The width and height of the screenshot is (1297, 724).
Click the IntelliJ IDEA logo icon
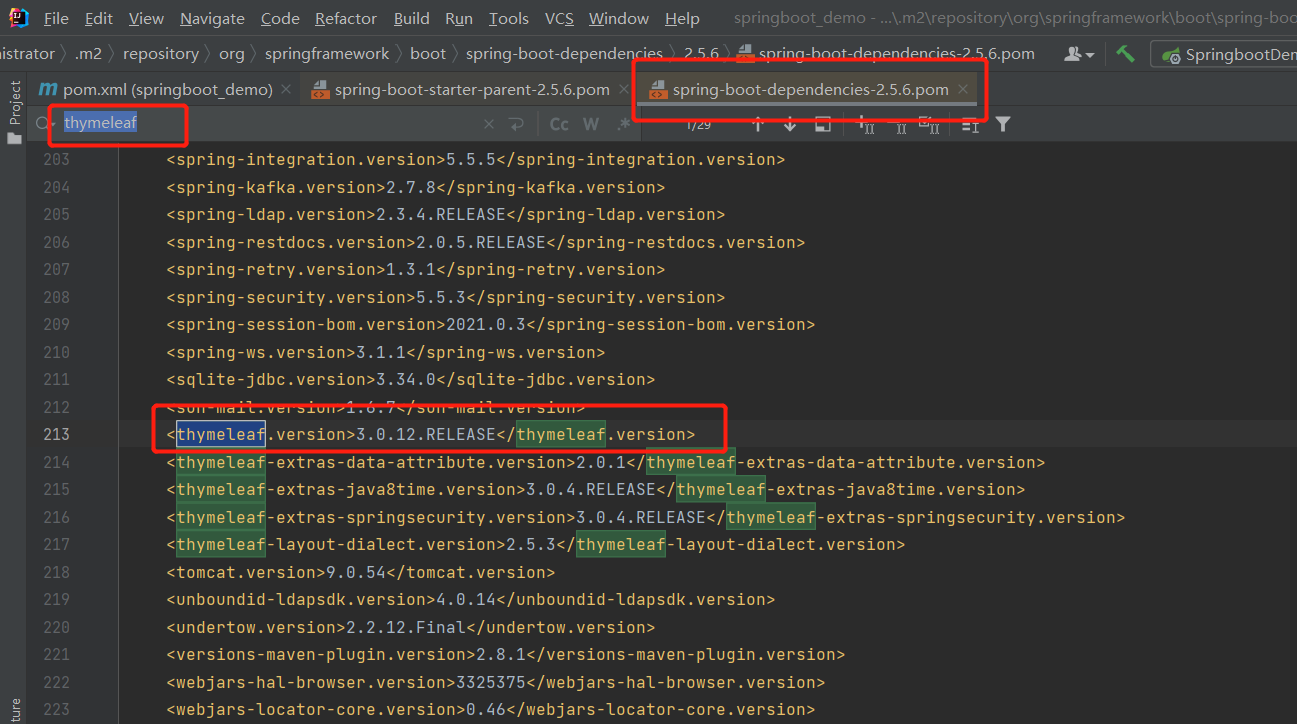click(x=19, y=18)
